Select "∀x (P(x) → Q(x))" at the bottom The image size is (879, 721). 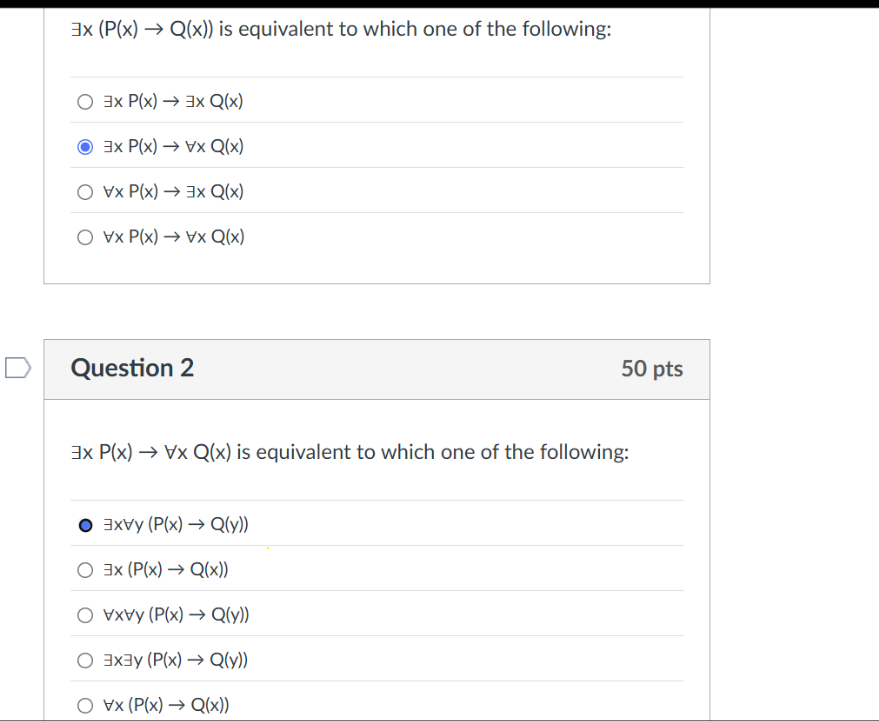85,704
